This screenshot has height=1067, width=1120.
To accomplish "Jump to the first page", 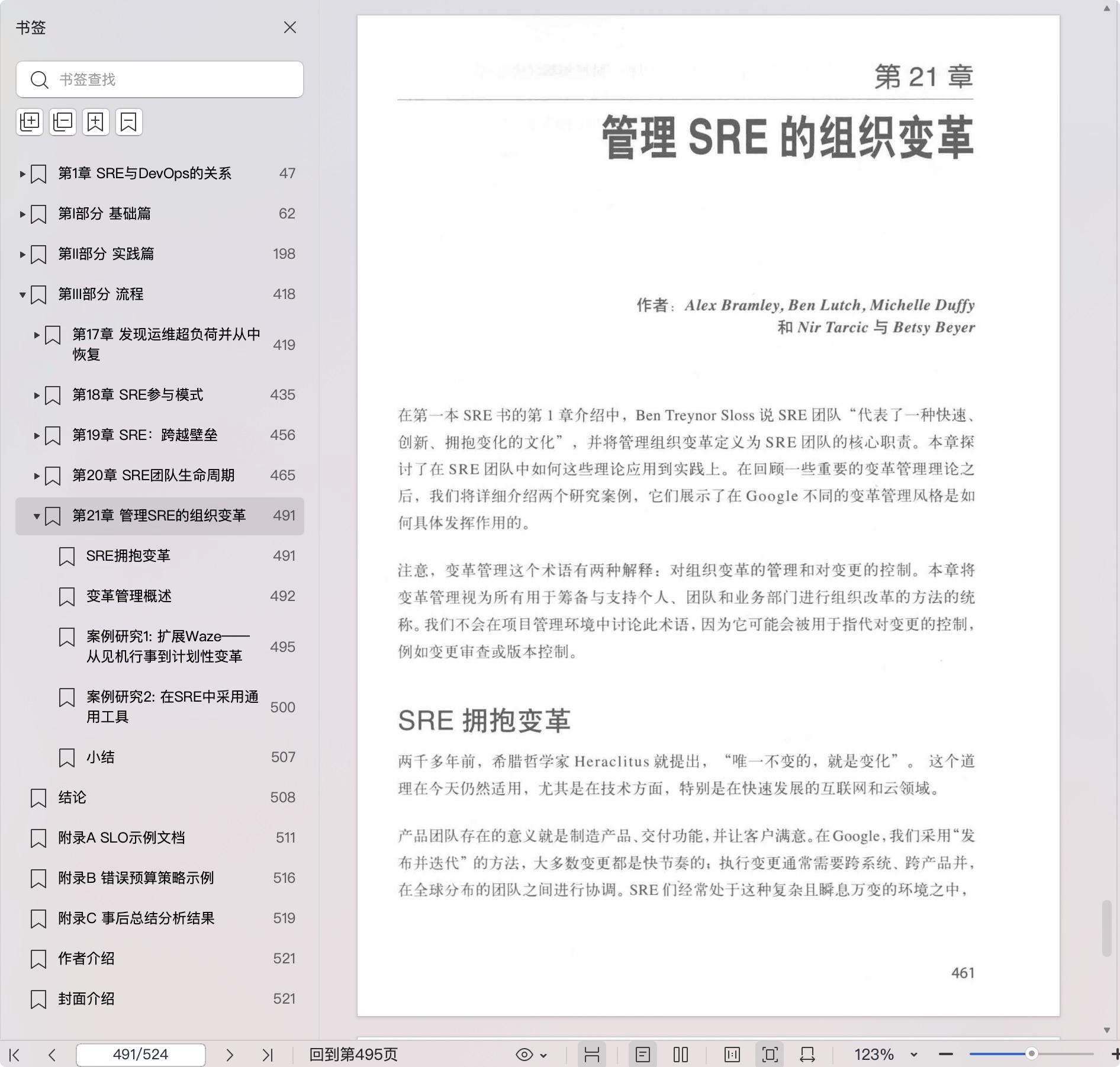I will 15,1055.
